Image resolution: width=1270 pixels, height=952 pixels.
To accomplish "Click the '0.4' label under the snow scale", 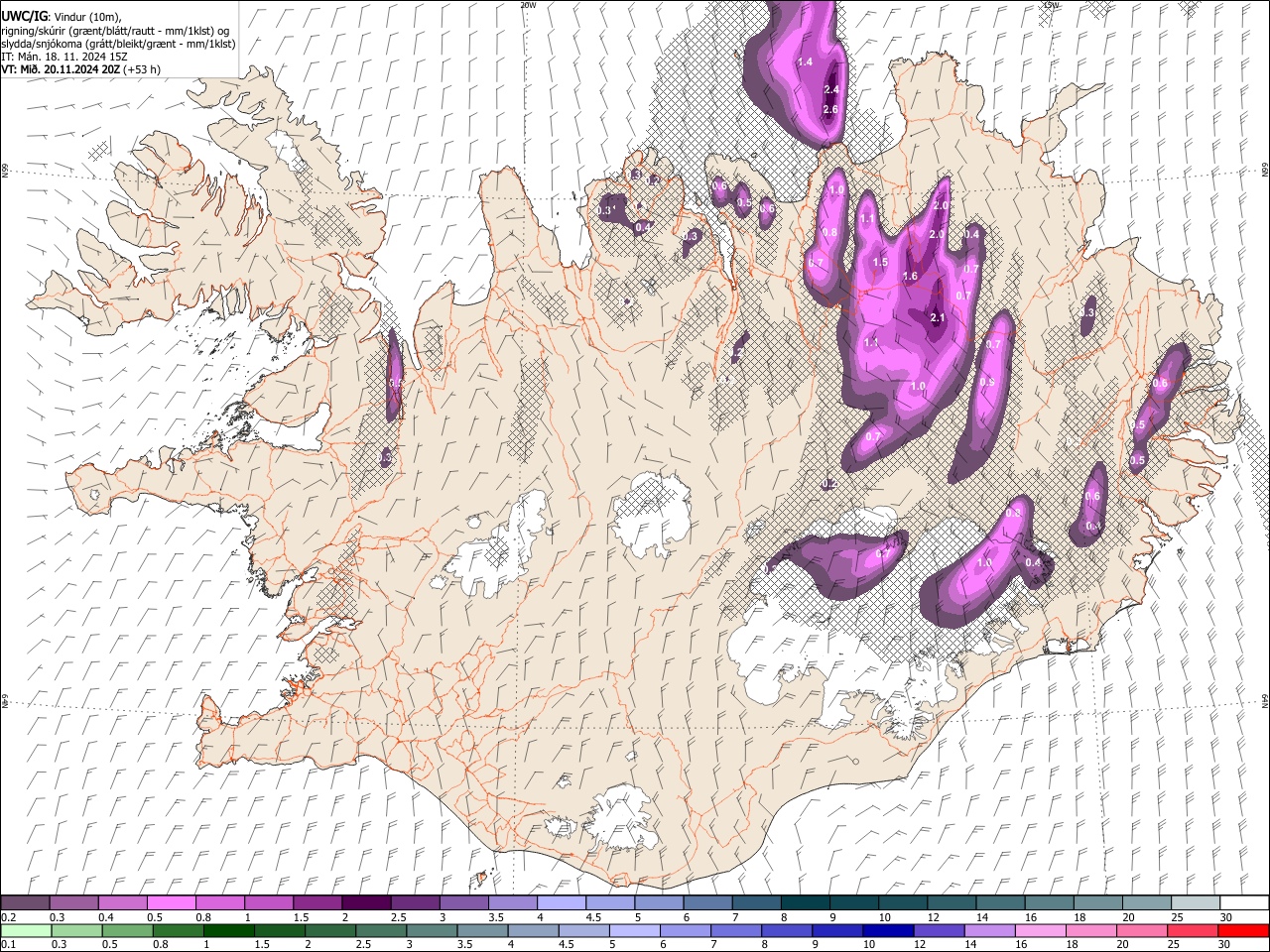I will tap(106, 917).
